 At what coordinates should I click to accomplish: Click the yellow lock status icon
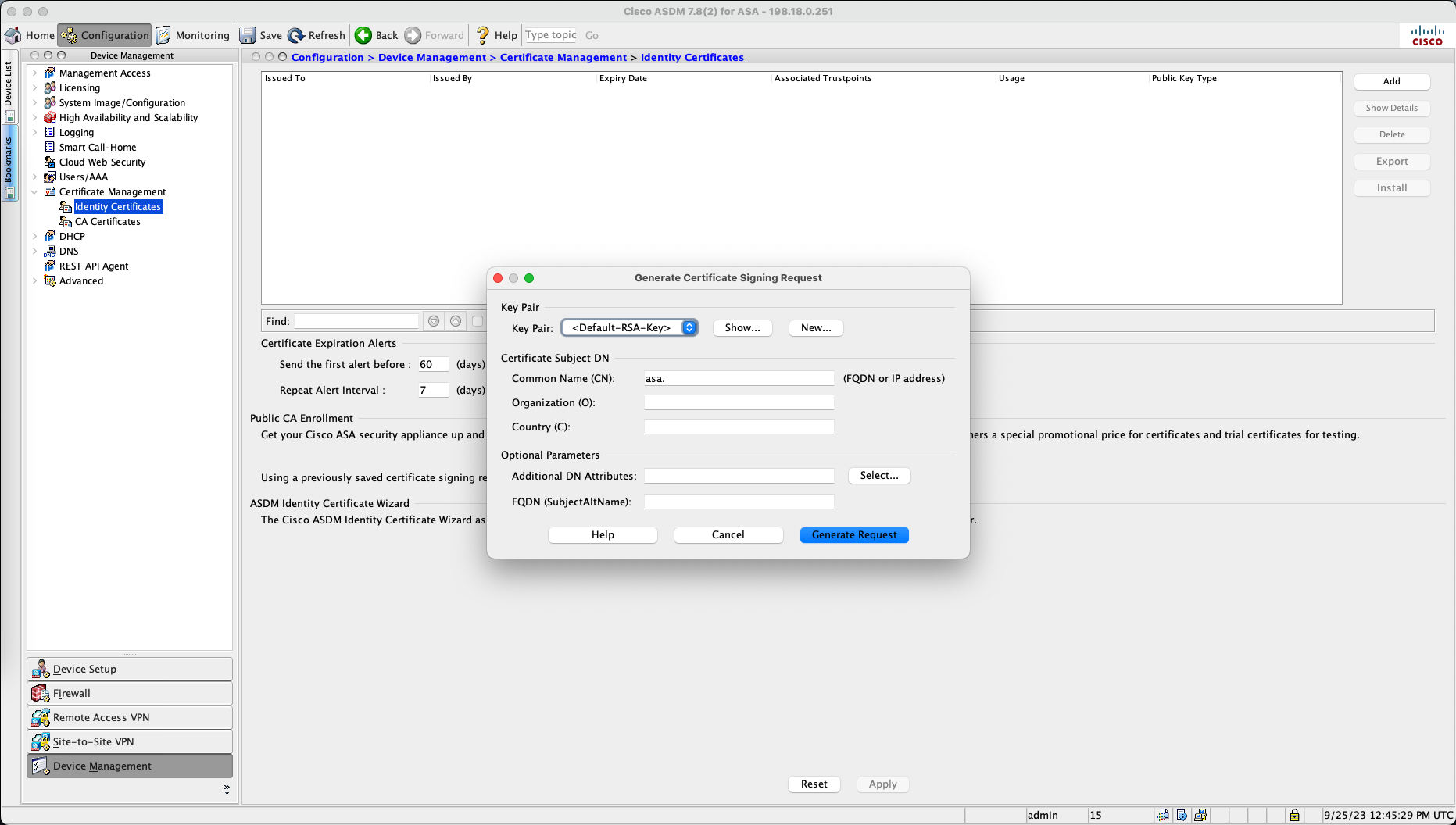1294,815
